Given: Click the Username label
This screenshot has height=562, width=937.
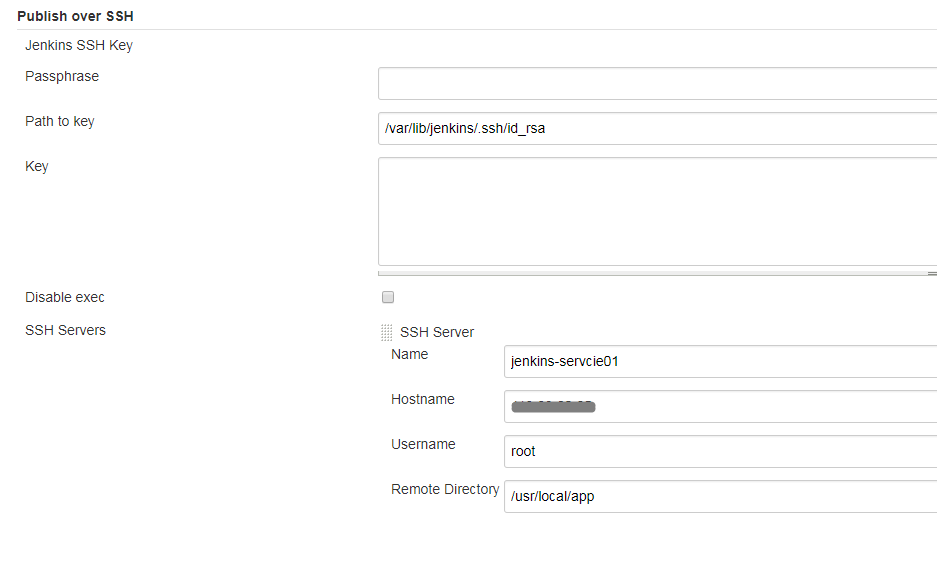Looking at the screenshot, I should [423, 444].
